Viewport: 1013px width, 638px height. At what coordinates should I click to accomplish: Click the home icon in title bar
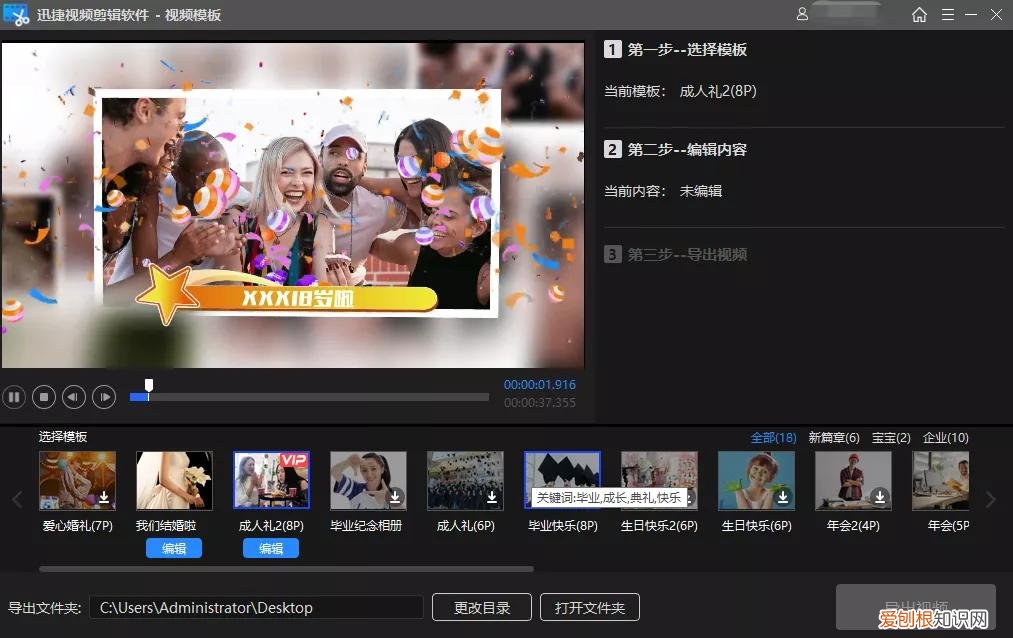pyautogui.click(x=919, y=15)
